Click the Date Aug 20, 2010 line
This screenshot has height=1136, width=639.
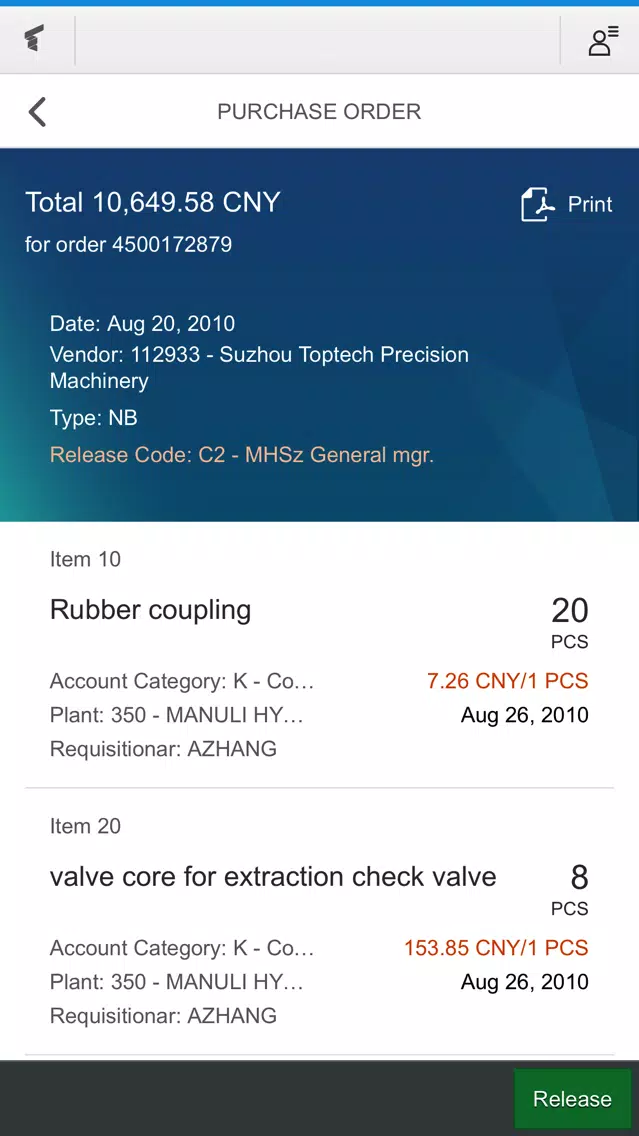coord(142,323)
